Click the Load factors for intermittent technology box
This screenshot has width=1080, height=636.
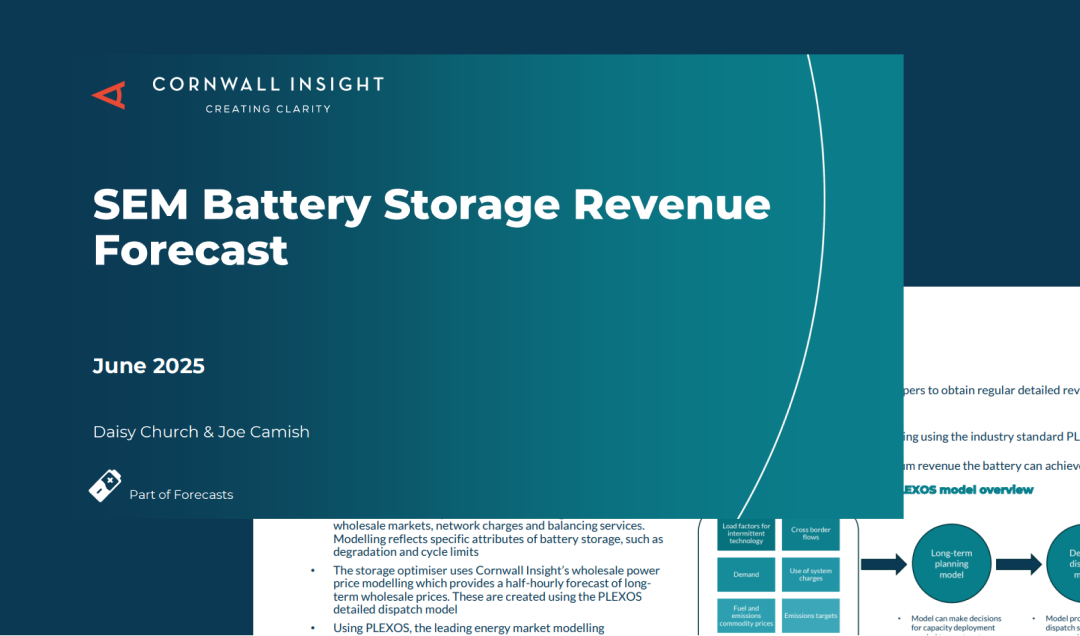[746, 534]
